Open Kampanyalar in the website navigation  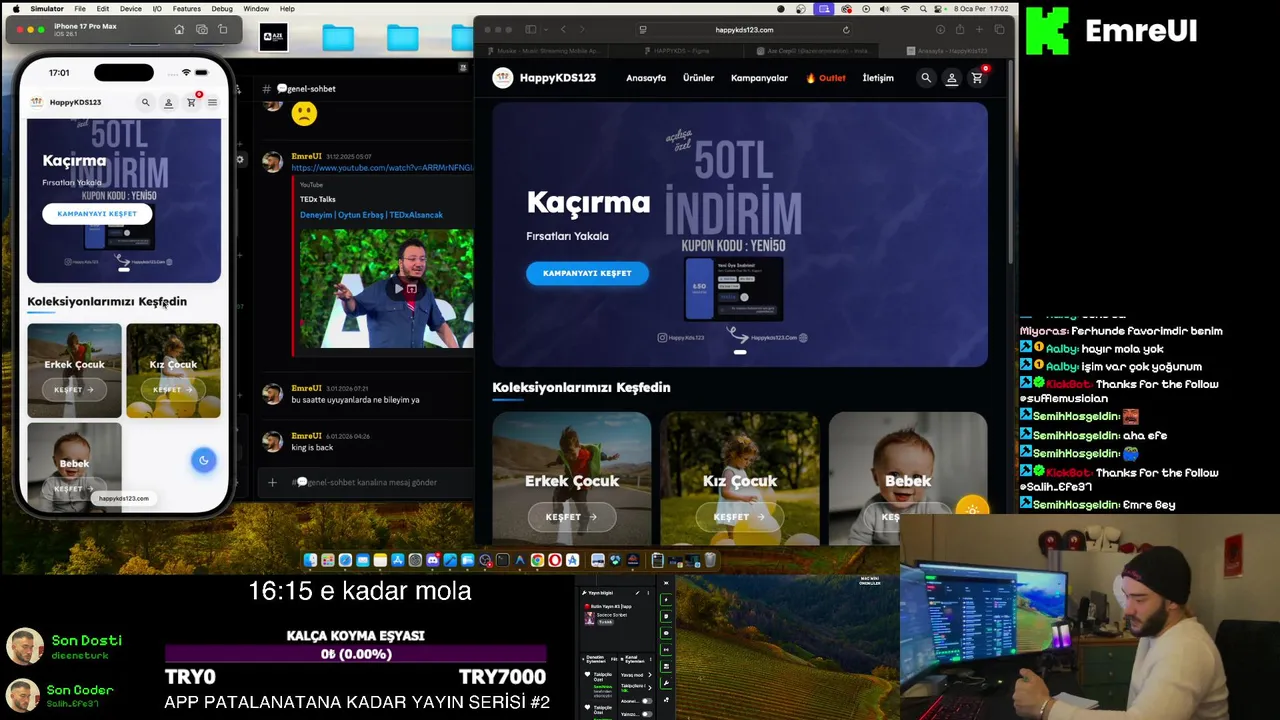click(x=759, y=78)
